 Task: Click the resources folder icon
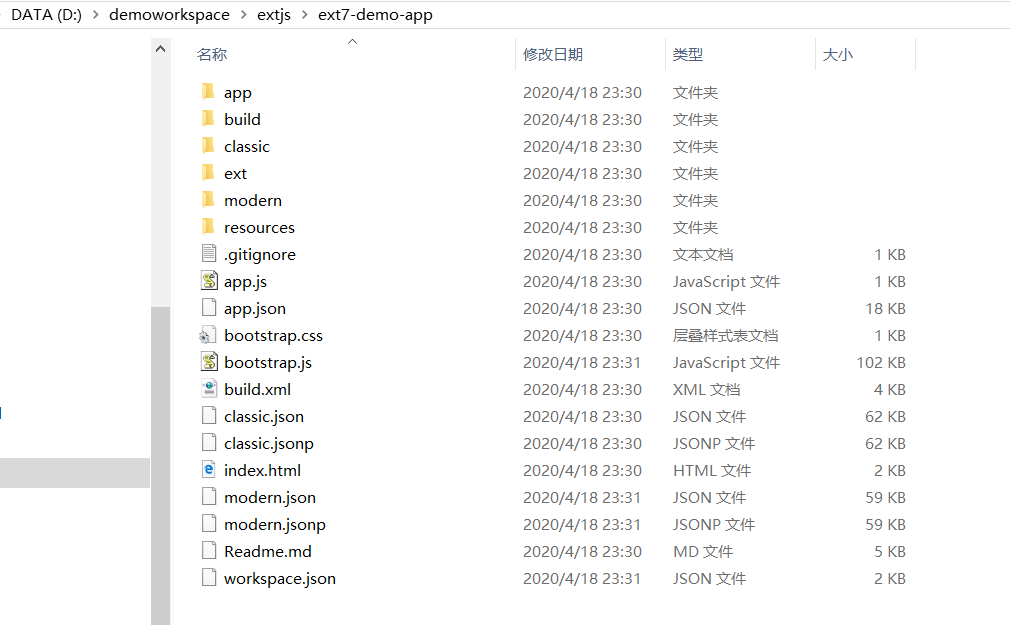[x=208, y=226]
